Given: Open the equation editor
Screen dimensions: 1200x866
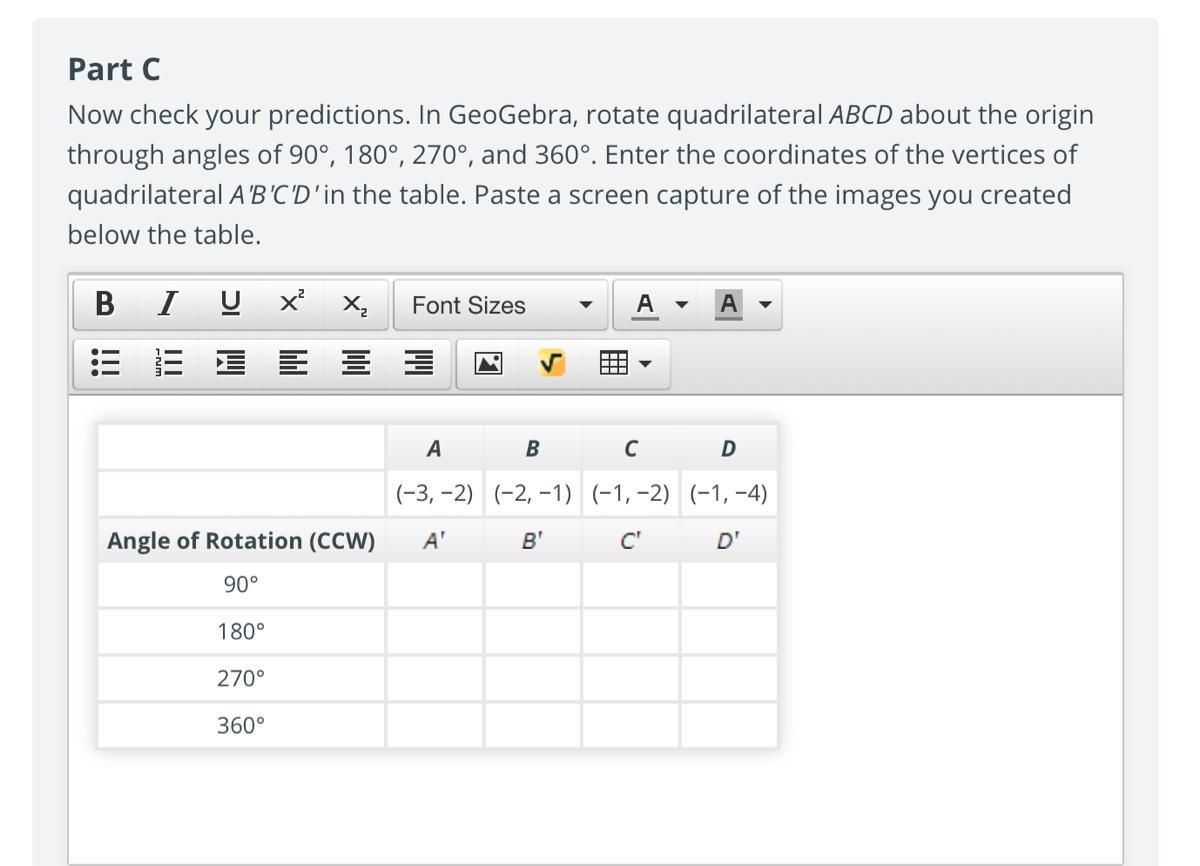Looking at the screenshot, I should pyautogui.click(x=551, y=363).
